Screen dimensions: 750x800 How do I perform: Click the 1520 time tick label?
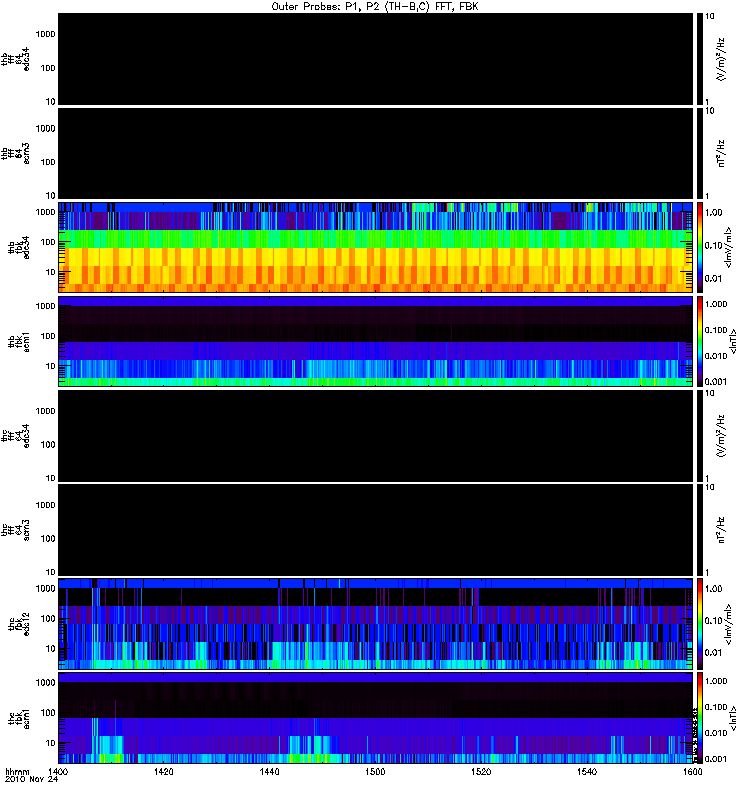click(x=481, y=771)
